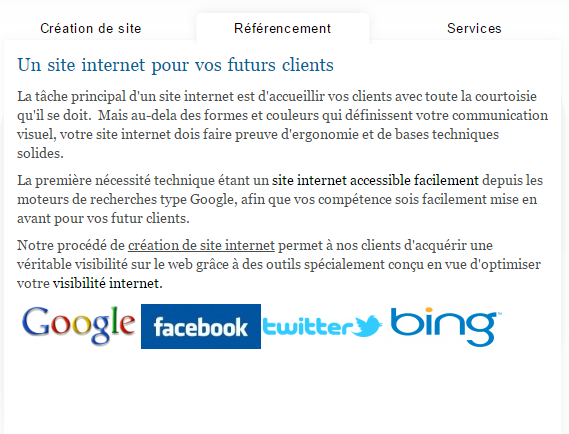Select the Référencement tab
The height and width of the screenshot is (434, 569).
click(283, 28)
